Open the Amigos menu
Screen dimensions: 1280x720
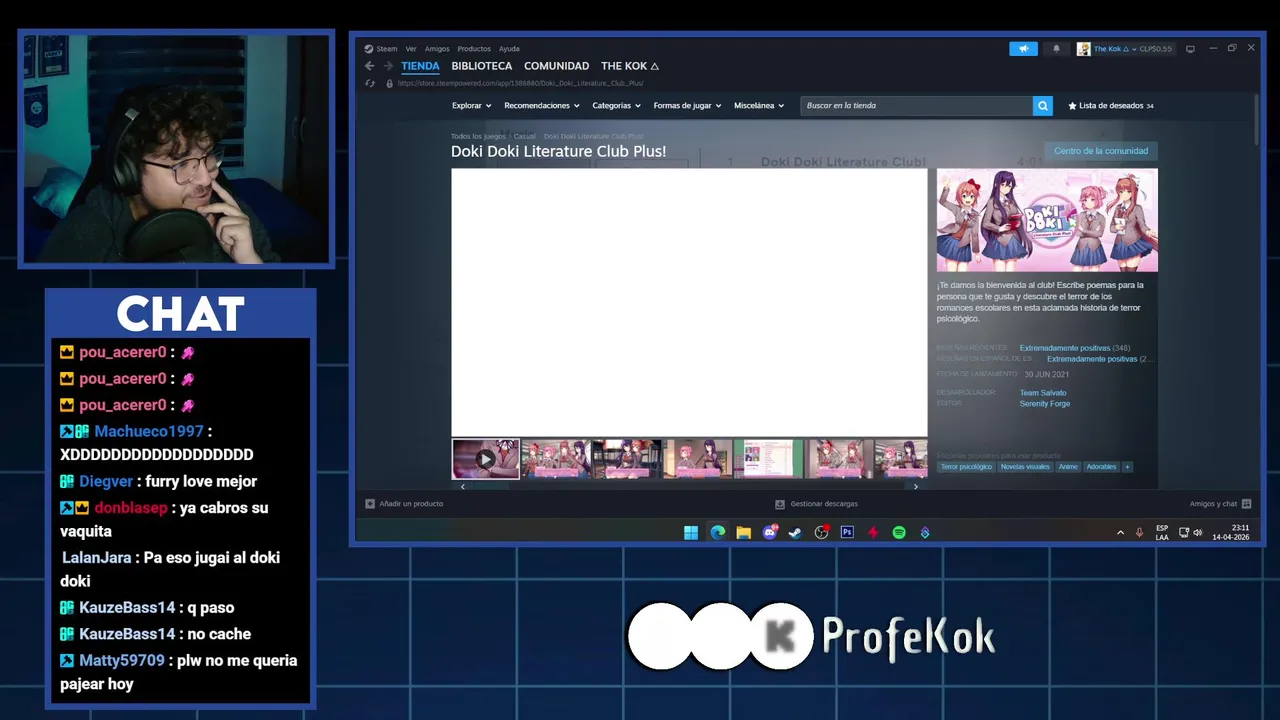click(437, 49)
